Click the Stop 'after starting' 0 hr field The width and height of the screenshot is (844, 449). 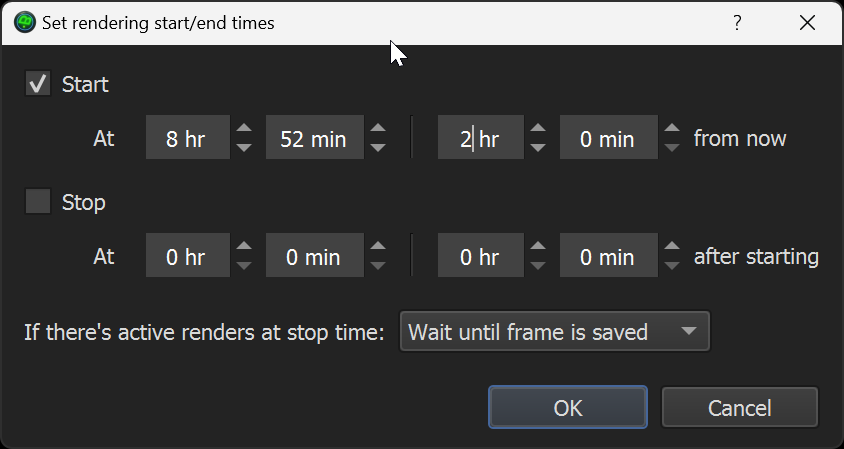pyautogui.click(x=481, y=255)
